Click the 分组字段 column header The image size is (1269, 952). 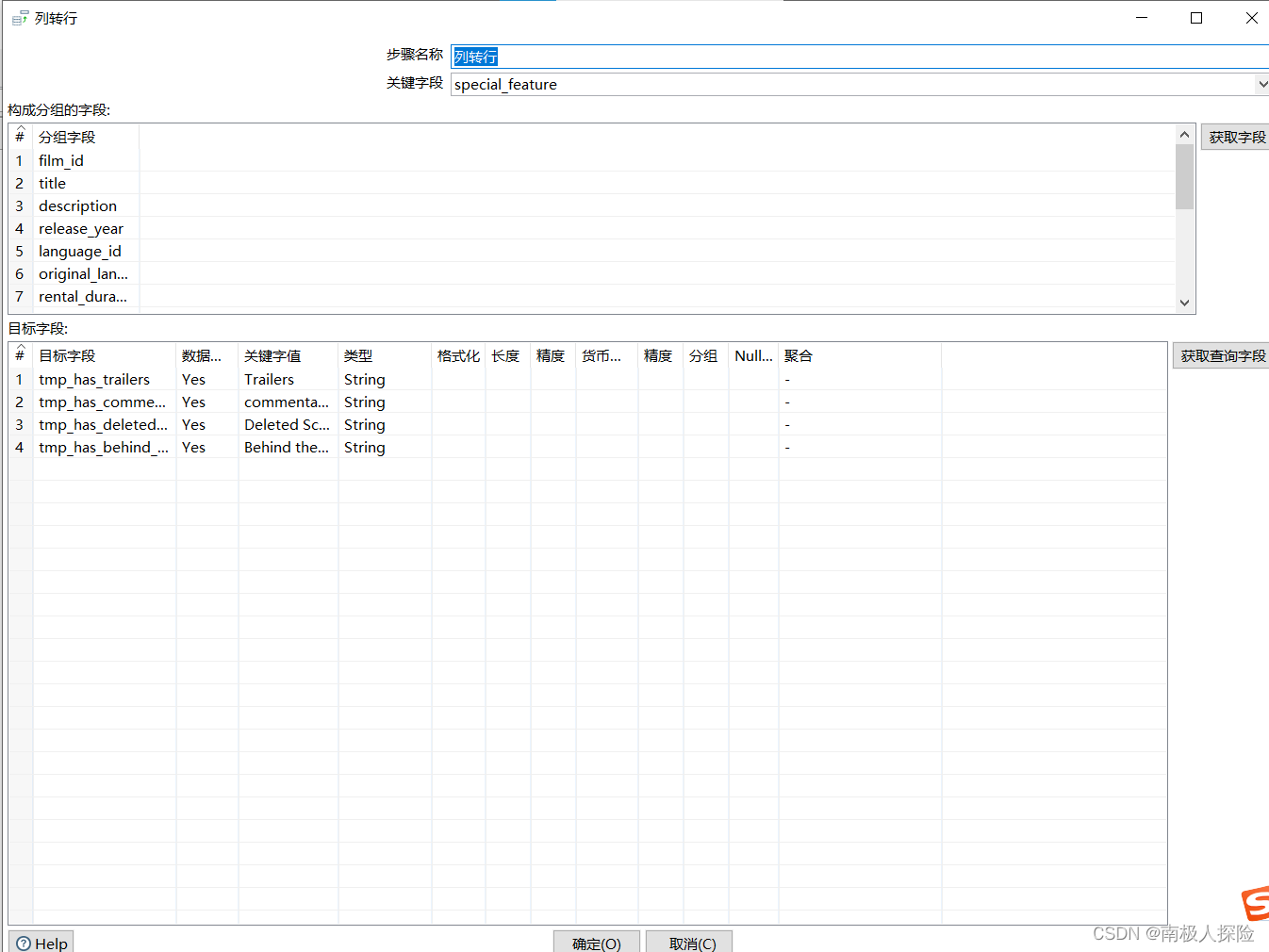[86, 138]
